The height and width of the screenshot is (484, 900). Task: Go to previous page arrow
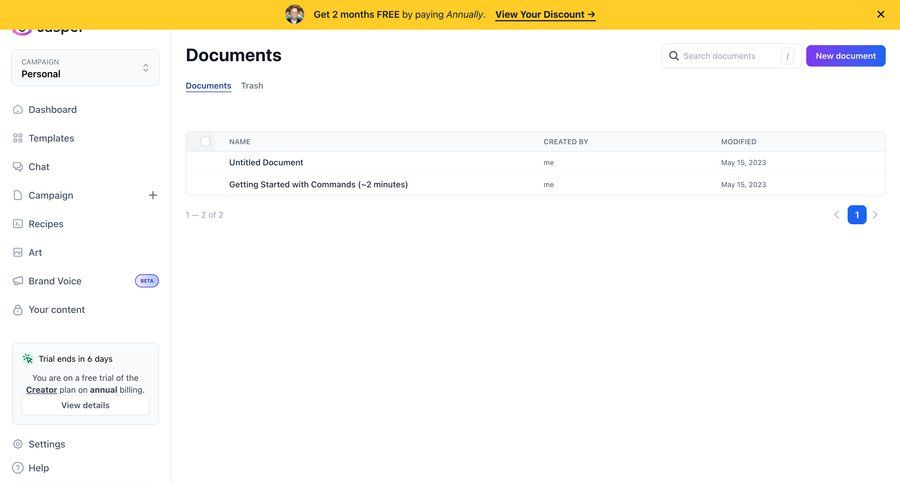(836, 215)
